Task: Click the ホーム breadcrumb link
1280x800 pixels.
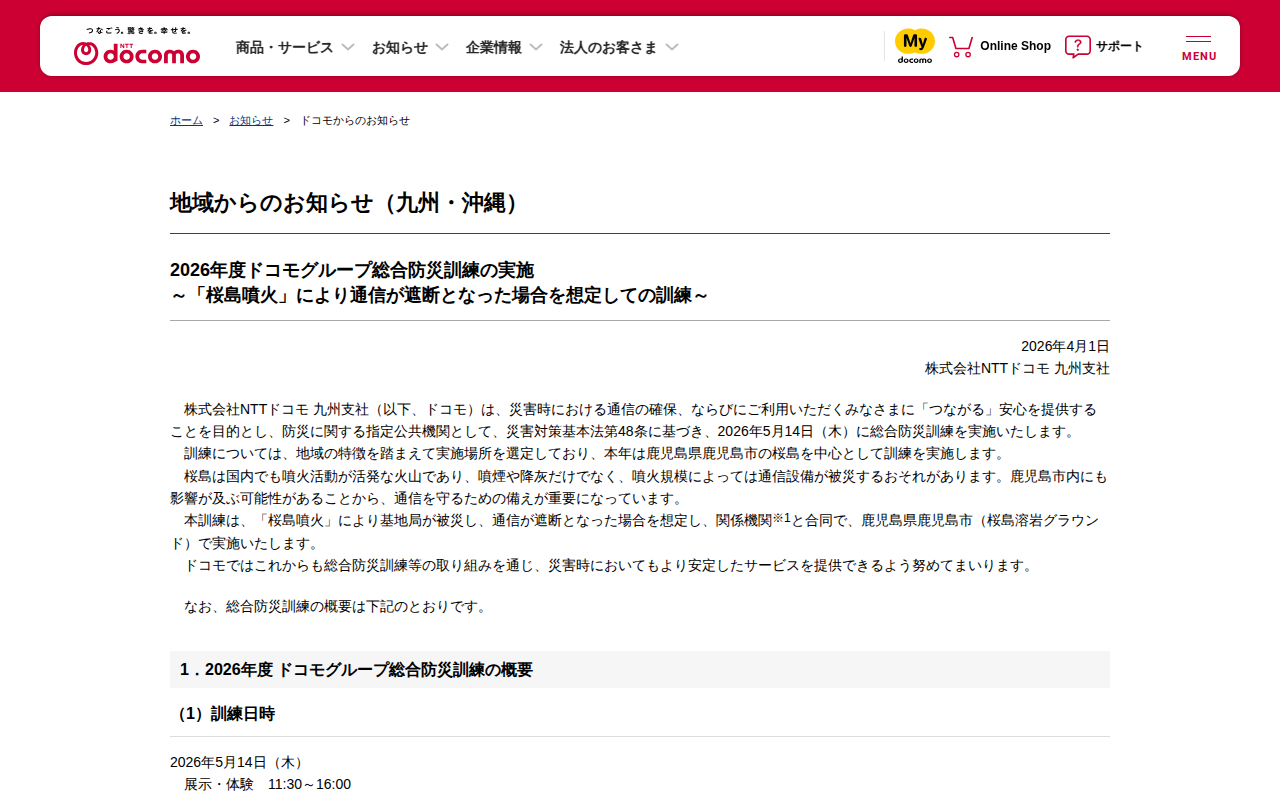Action: click(186, 121)
